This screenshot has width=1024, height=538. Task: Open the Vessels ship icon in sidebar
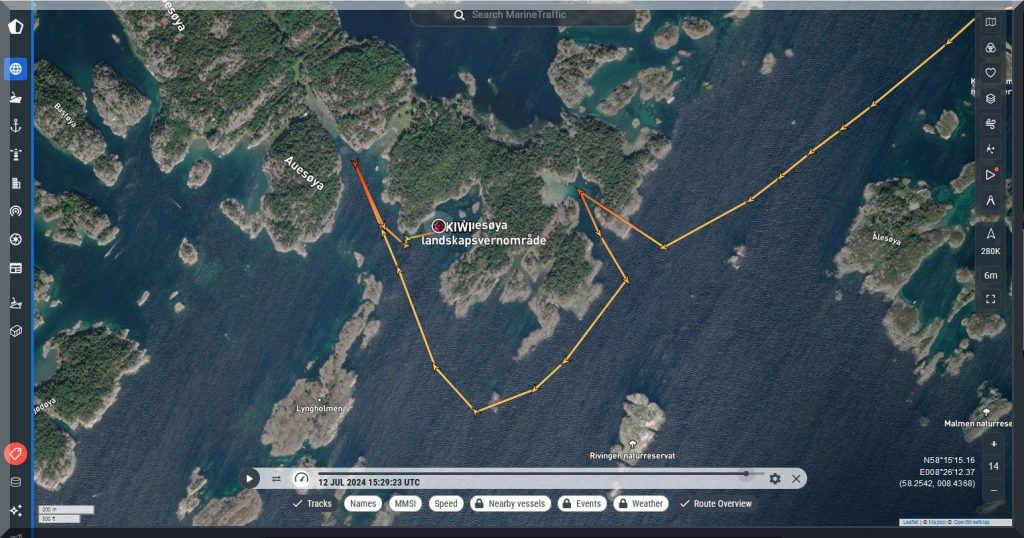click(16, 98)
